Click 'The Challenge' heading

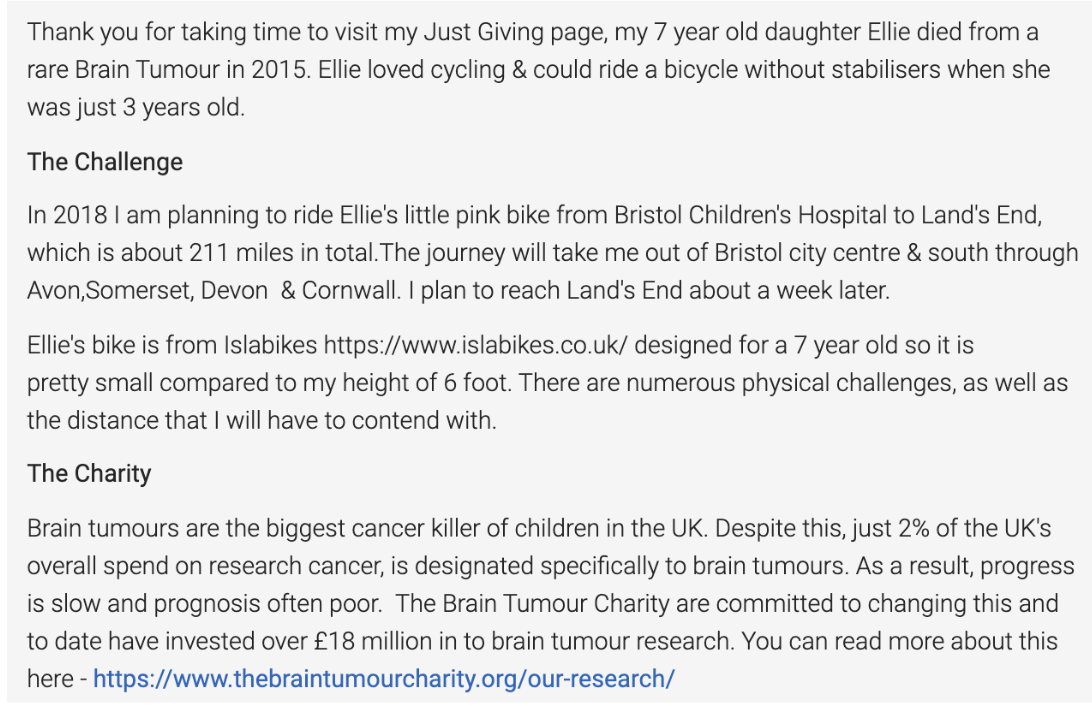tap(105, 162)
